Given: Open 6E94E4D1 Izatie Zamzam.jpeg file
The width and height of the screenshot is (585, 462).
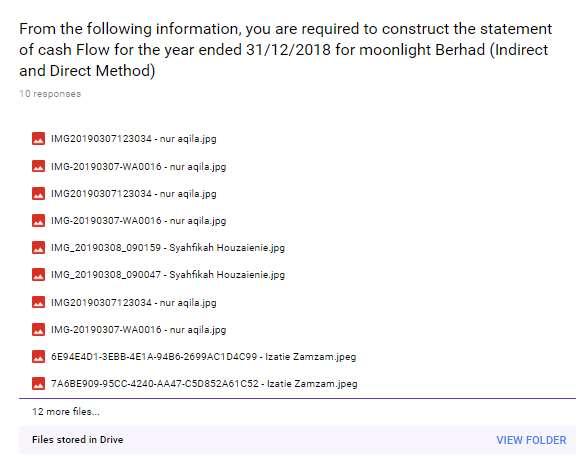Looking at the screenshot, I should [x=204, y=357].
